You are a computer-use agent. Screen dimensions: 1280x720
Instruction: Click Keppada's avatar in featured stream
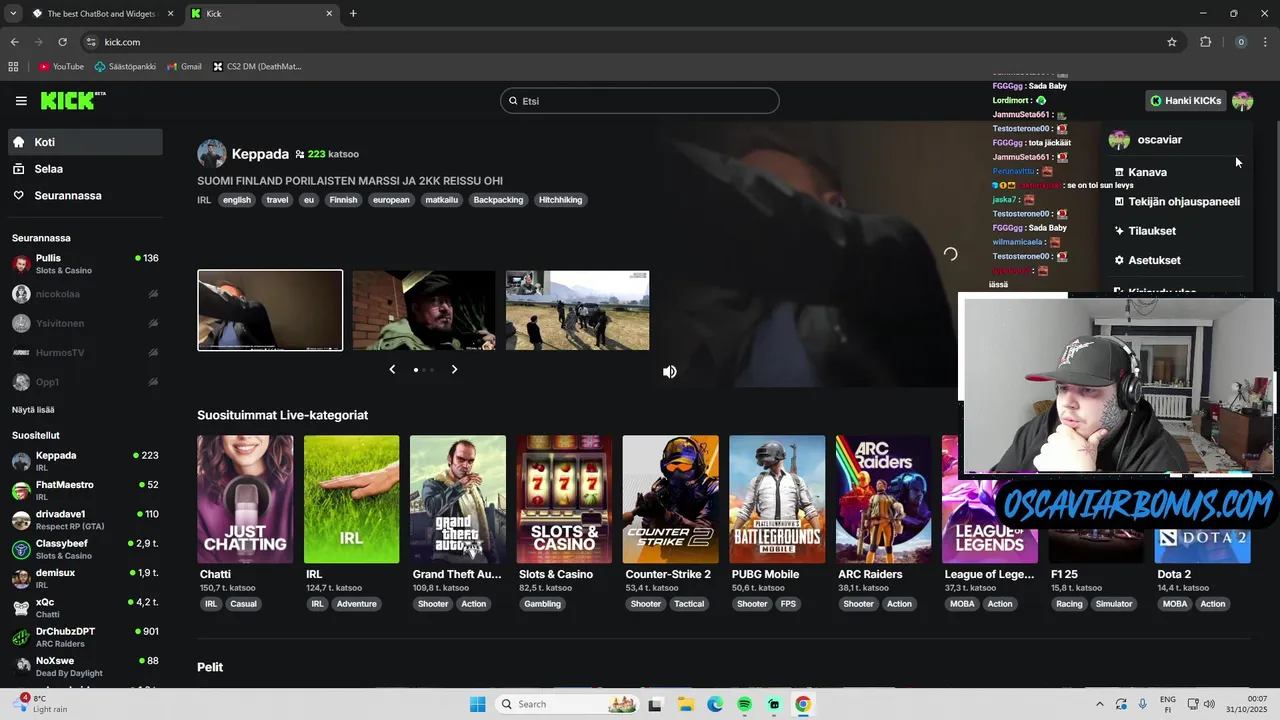click(x=212, y=154)
